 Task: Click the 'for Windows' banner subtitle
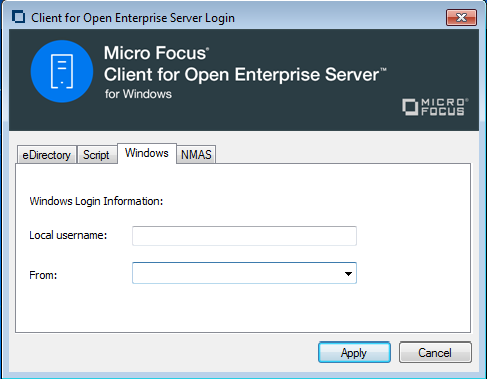pyautogui.click(x=138, y=94)
